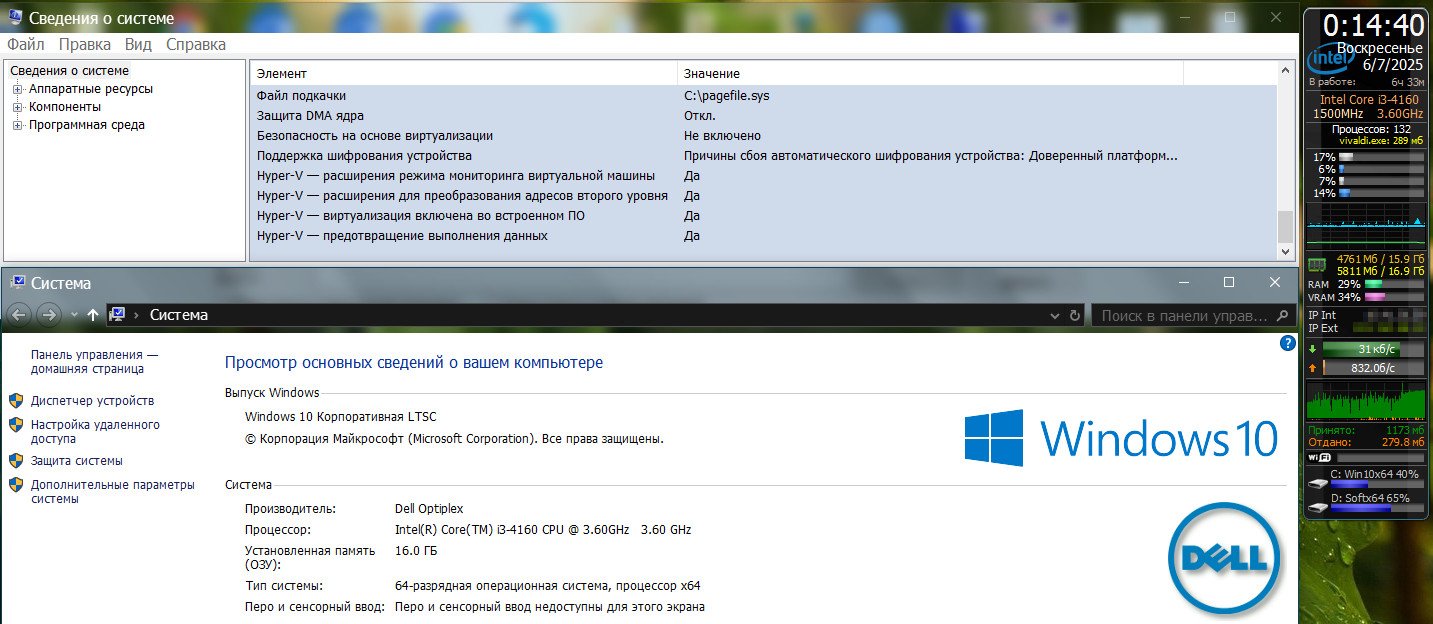Click the scroll down arrow of the details list
This screenshot has height=624, width=1433.
[x=1286, y=251]
